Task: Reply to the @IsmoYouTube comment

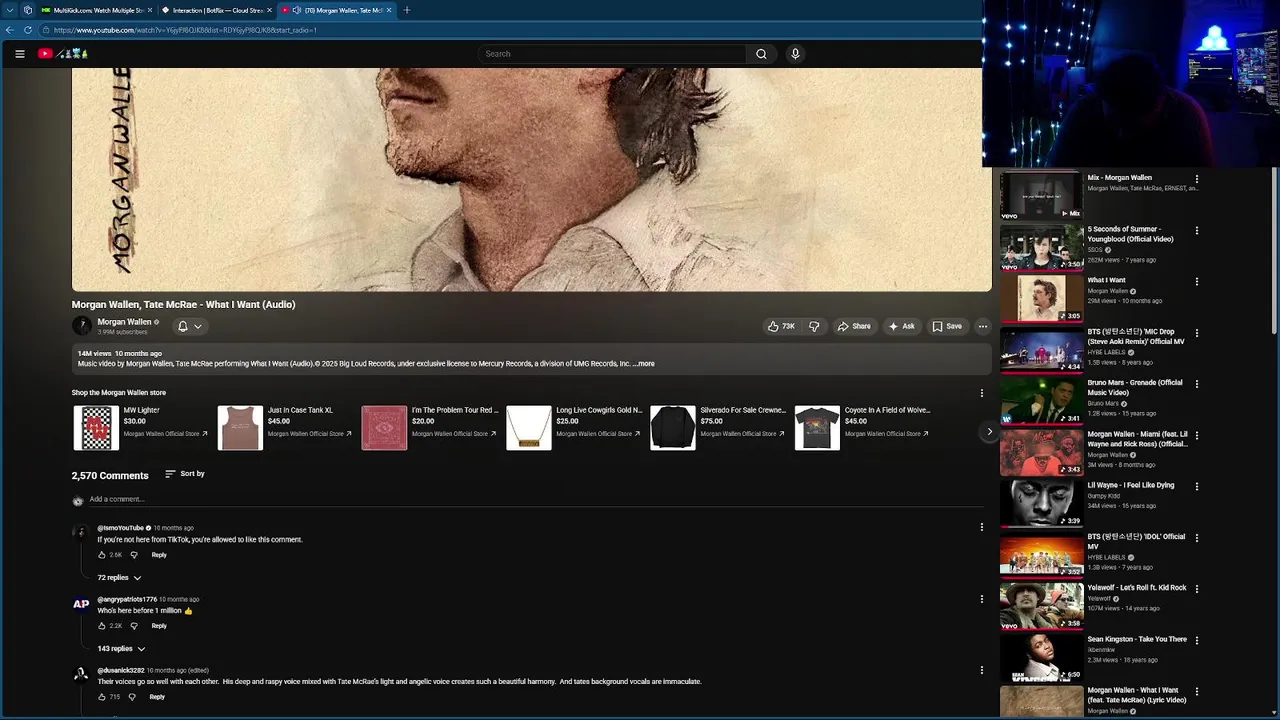Action: click(x=159, y=555)
